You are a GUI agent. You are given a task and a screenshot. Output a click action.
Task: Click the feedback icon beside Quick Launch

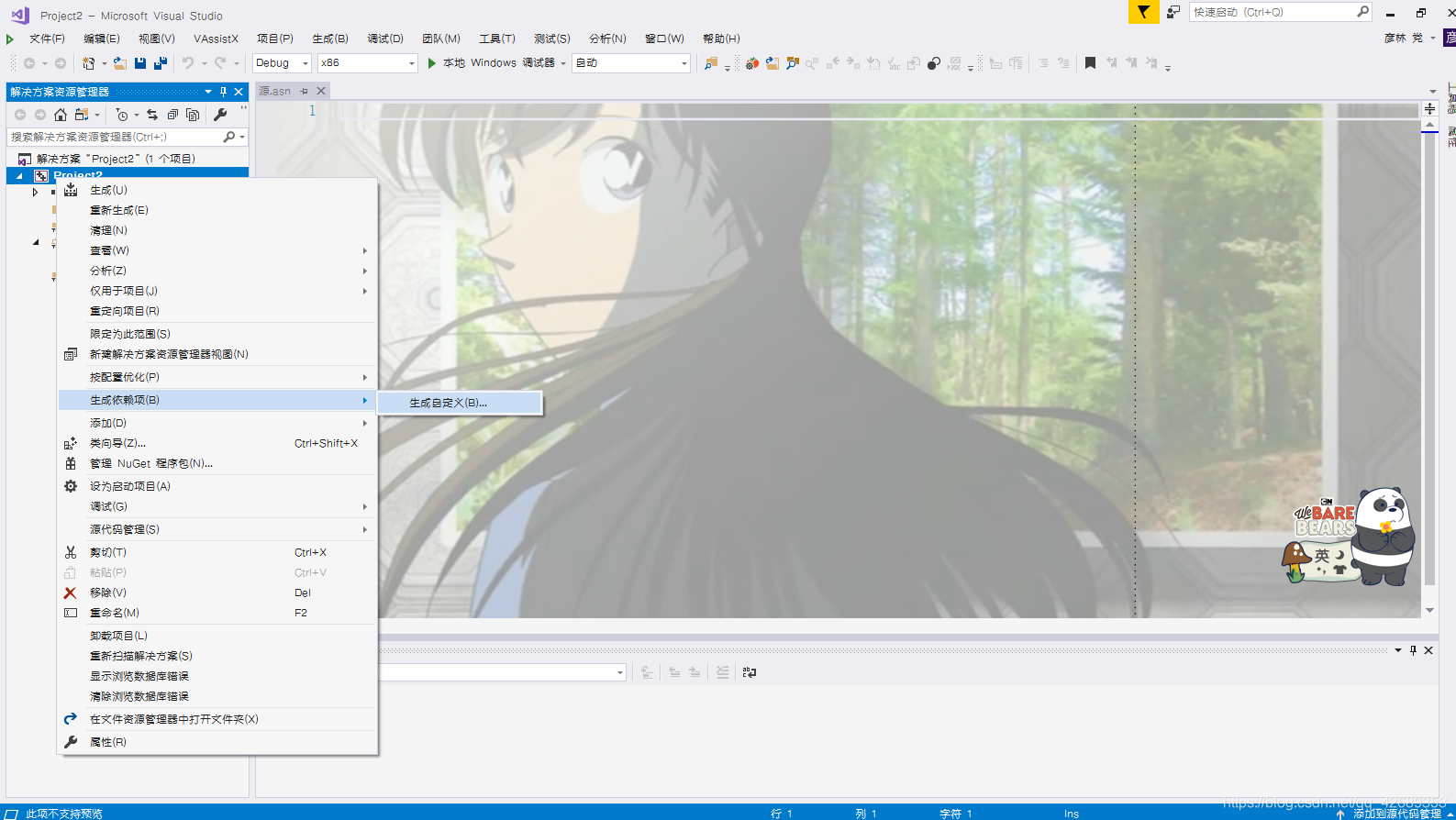tap(1173, 12)
